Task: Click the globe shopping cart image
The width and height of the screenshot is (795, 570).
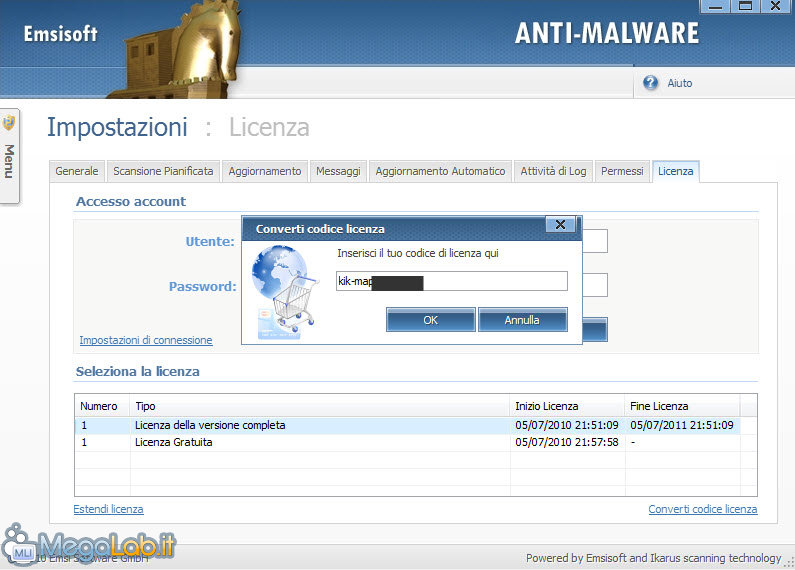Action: [286, 292]
